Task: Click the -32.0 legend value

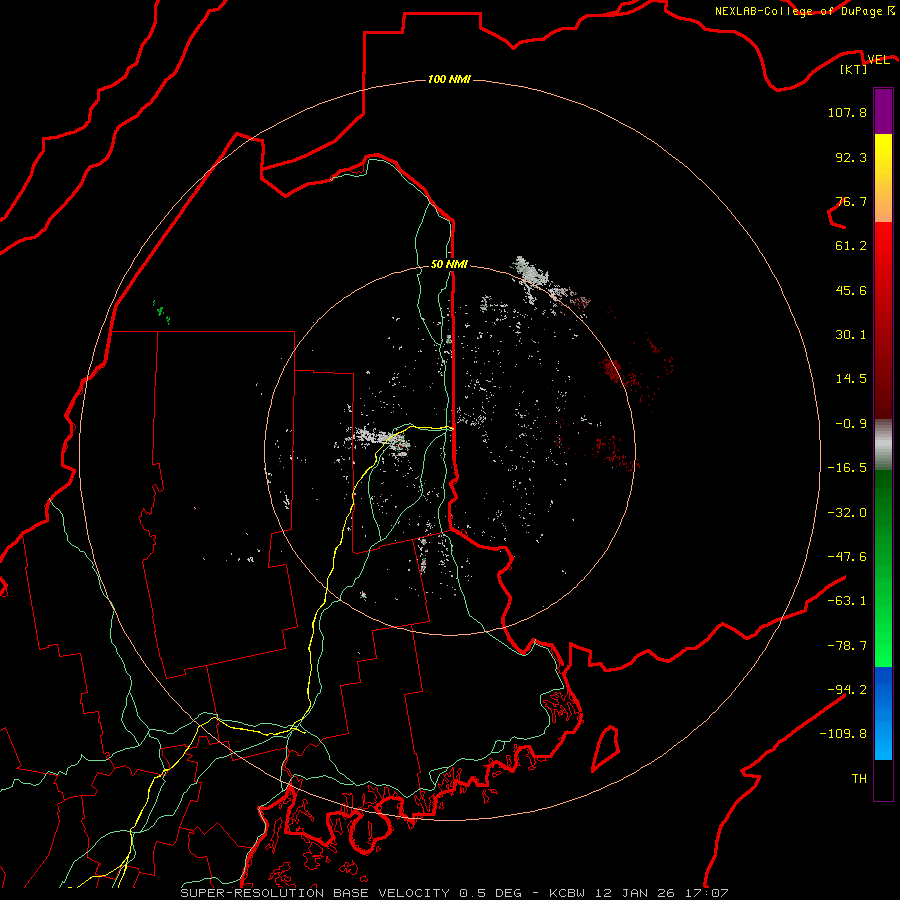Action: click(x=847, y=513)
